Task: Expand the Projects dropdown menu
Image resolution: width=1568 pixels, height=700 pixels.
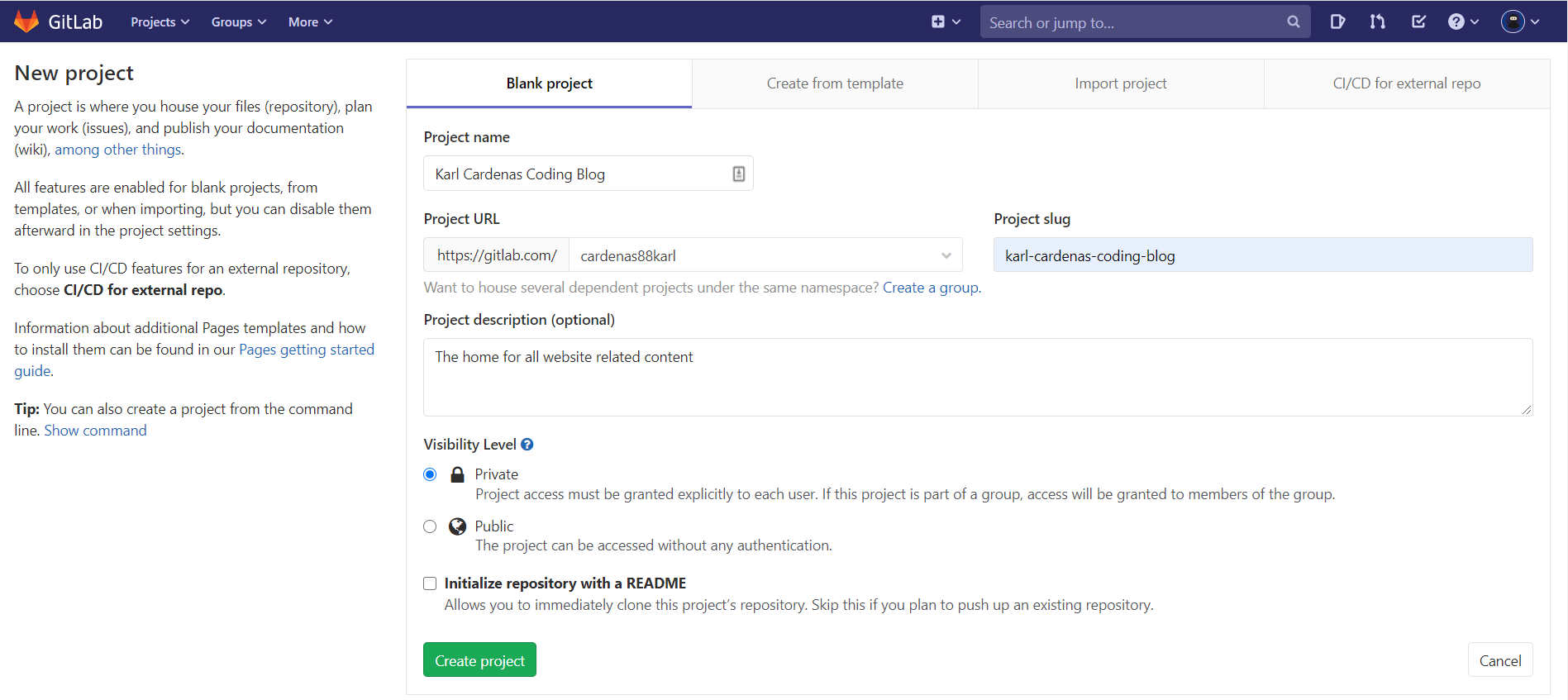Action: click(160, 22)
